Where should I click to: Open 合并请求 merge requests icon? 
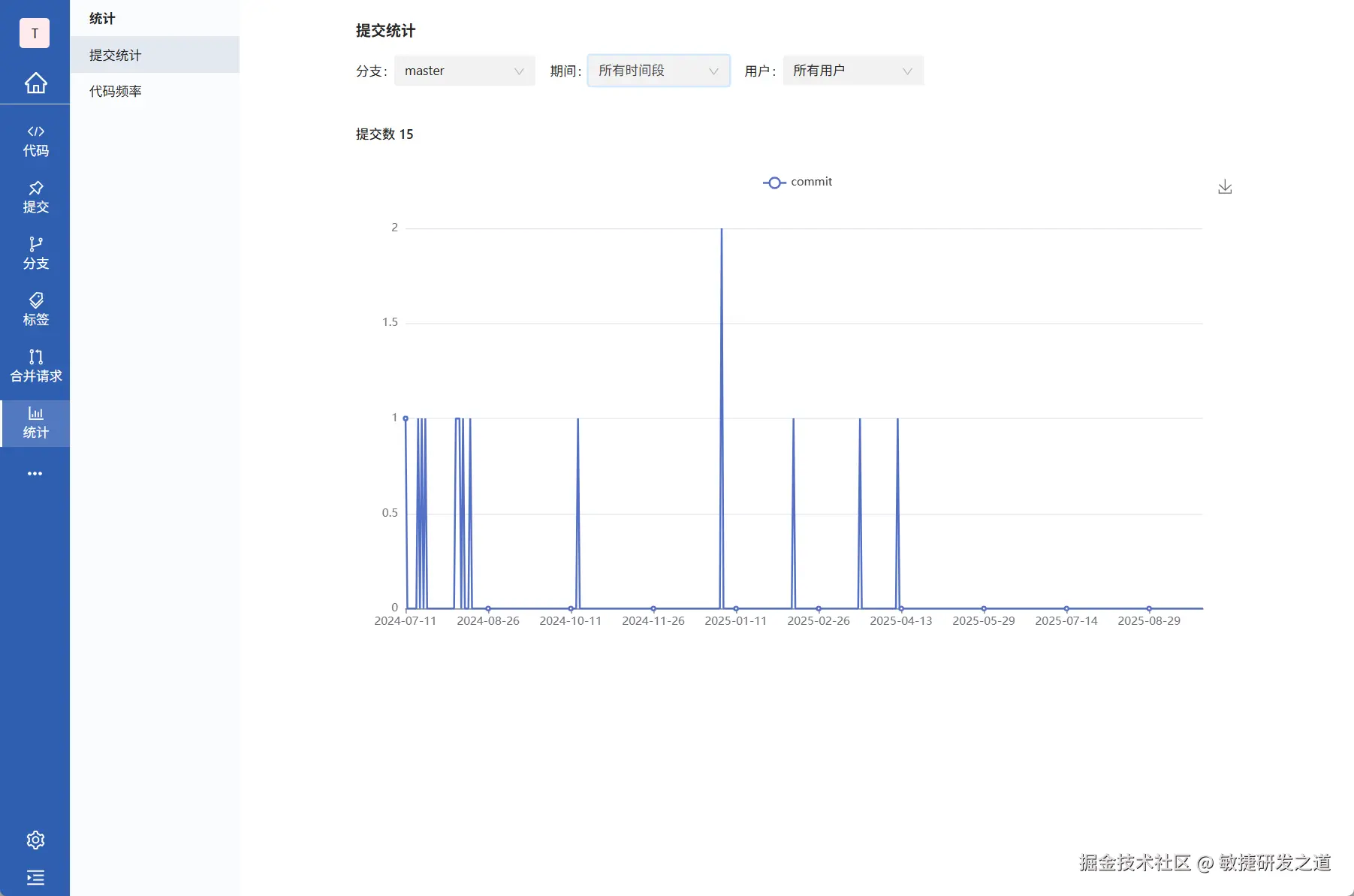[35, 366]
